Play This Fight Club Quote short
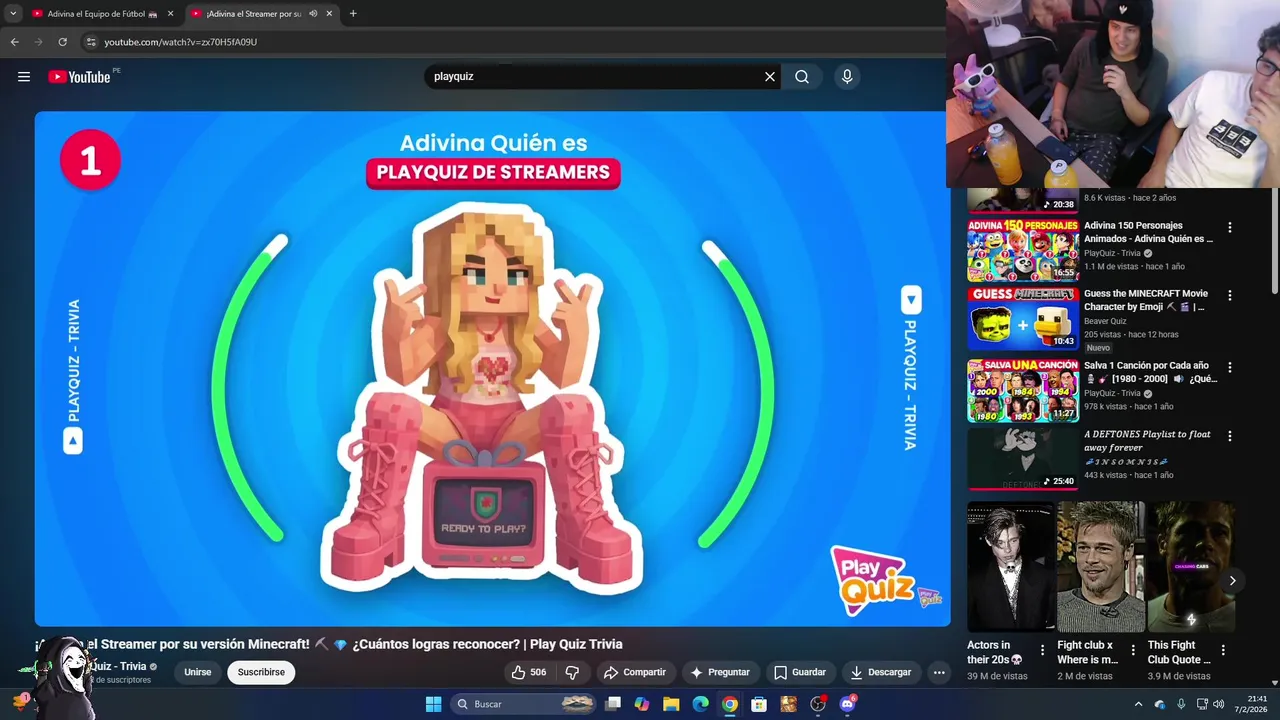Screen dimensions: 1280x720 tap(1191, 566)
